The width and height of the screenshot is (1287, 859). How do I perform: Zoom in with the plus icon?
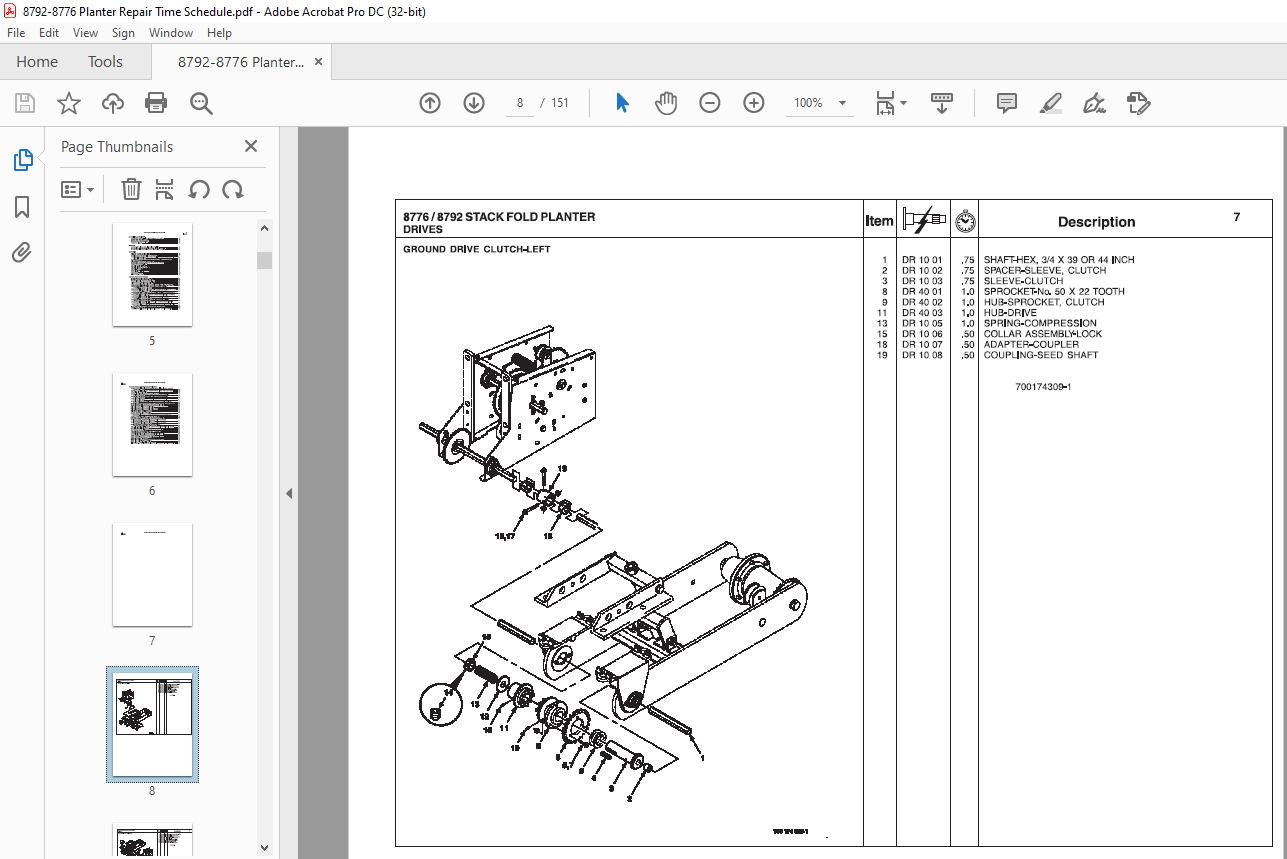click(754, 103)
